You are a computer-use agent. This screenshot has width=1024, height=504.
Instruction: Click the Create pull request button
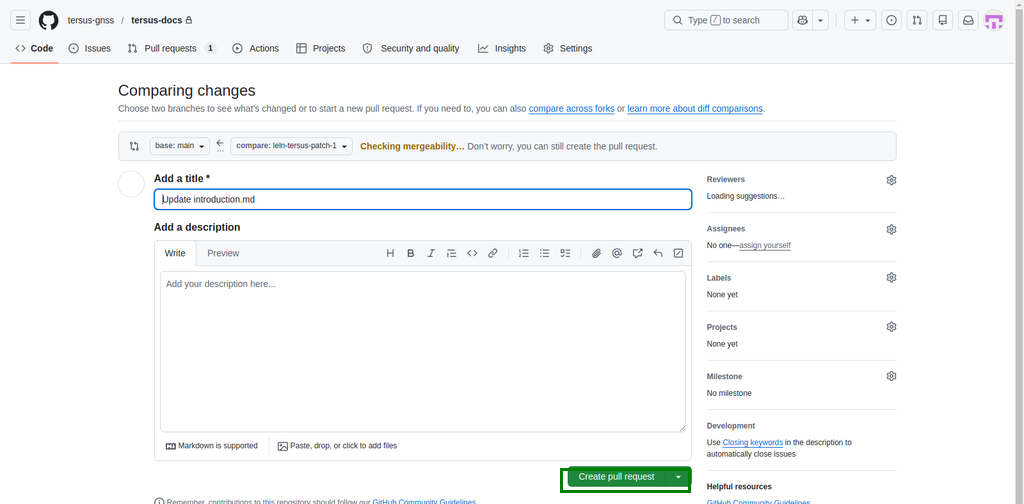pos(616,477)
